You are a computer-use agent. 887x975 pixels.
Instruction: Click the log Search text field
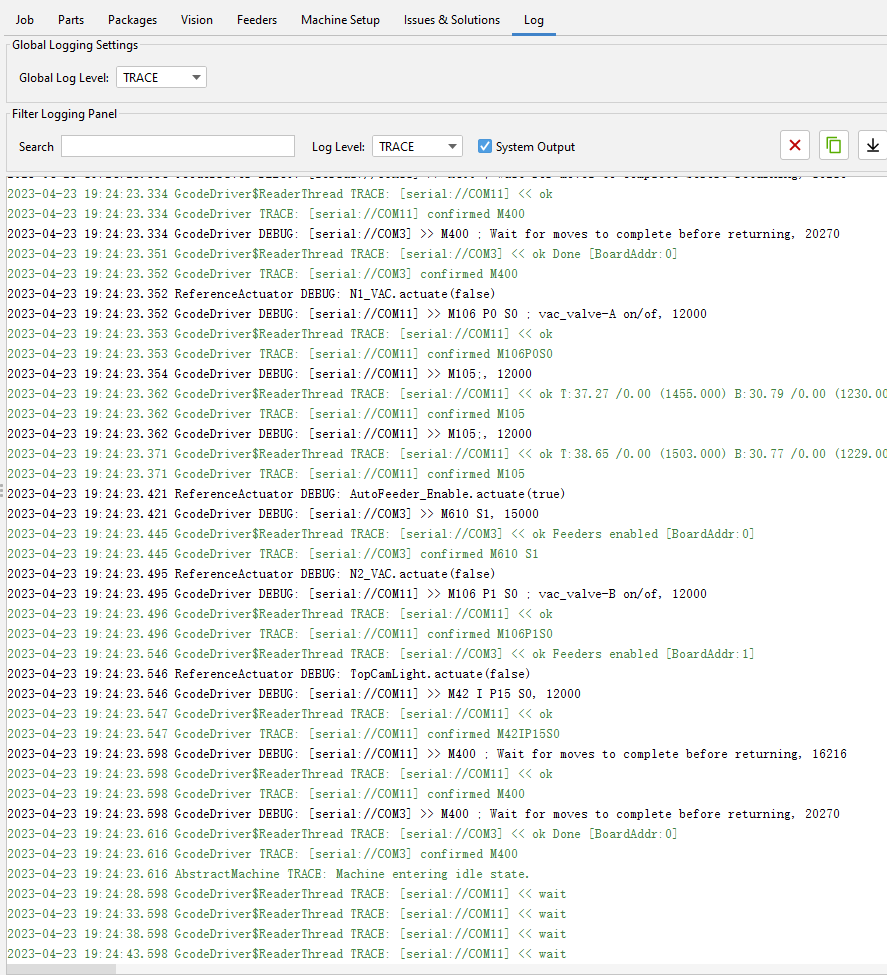tap(178, 146)
